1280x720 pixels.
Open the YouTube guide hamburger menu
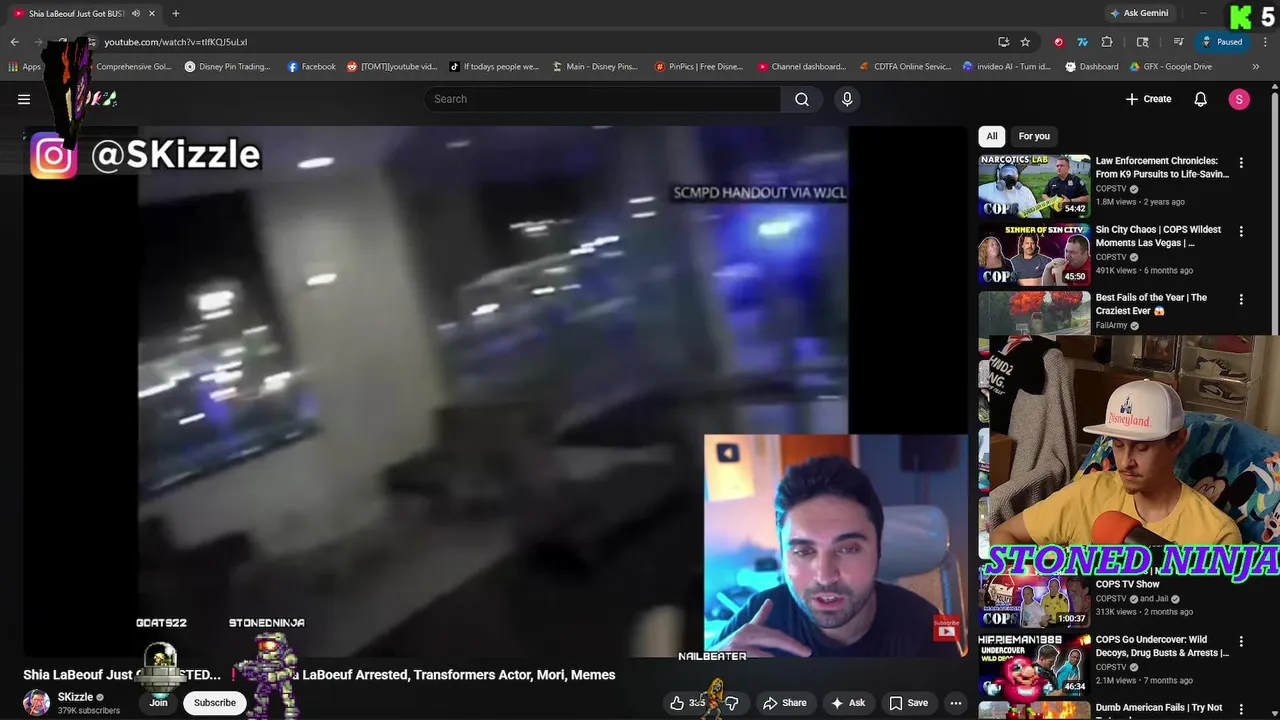click(24, 99)
